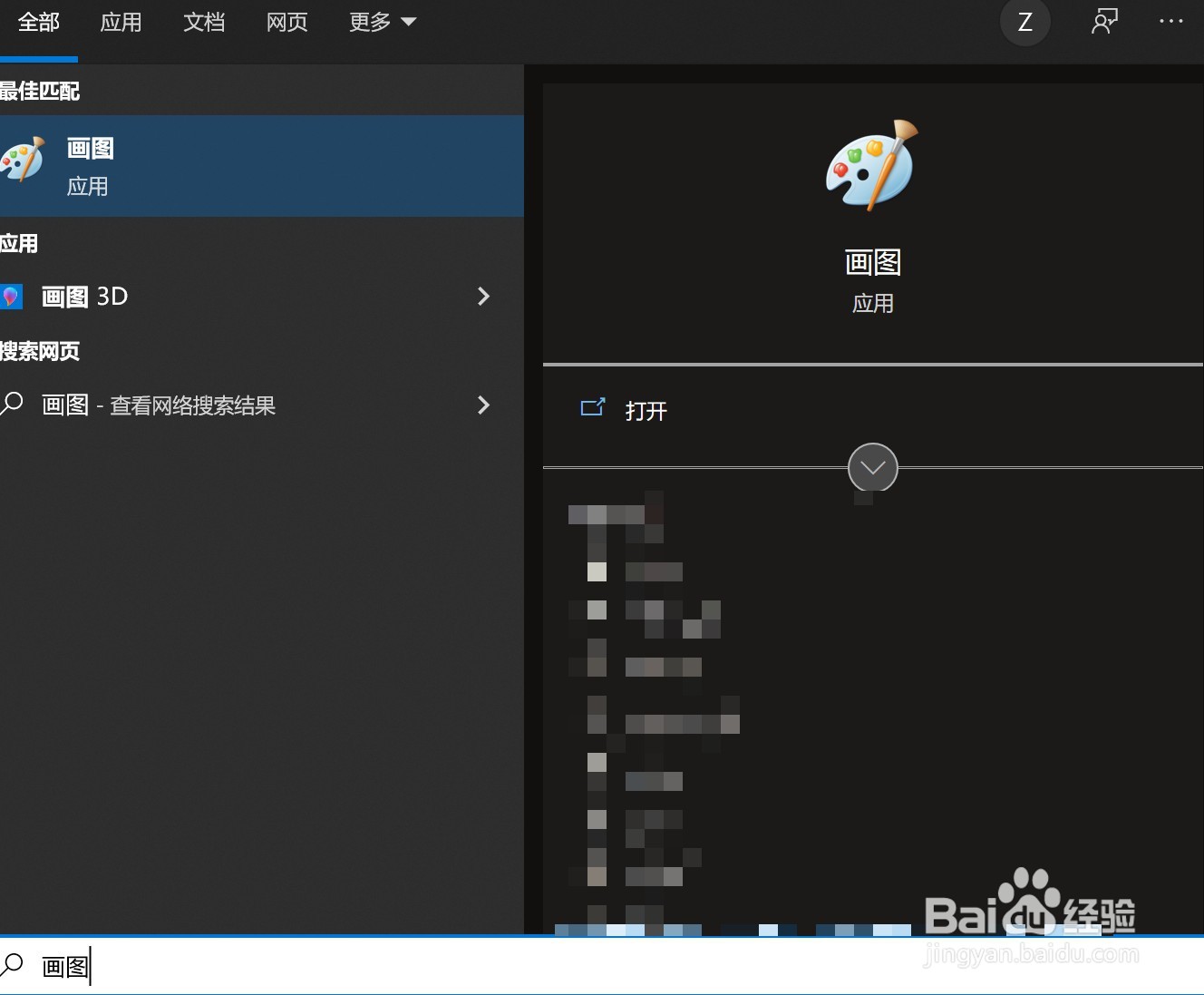Click the search box containing 画图
The width and height of the screenshot is (1204, 995).
602,967
